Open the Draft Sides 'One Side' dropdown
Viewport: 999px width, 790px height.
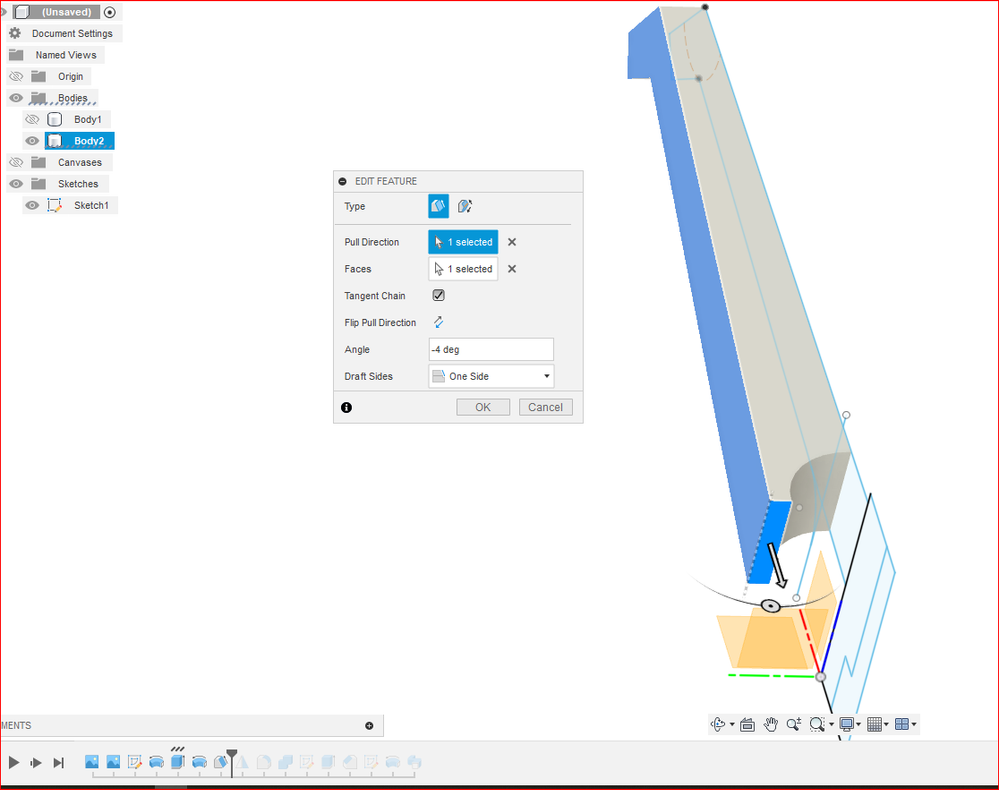[491, 376]
